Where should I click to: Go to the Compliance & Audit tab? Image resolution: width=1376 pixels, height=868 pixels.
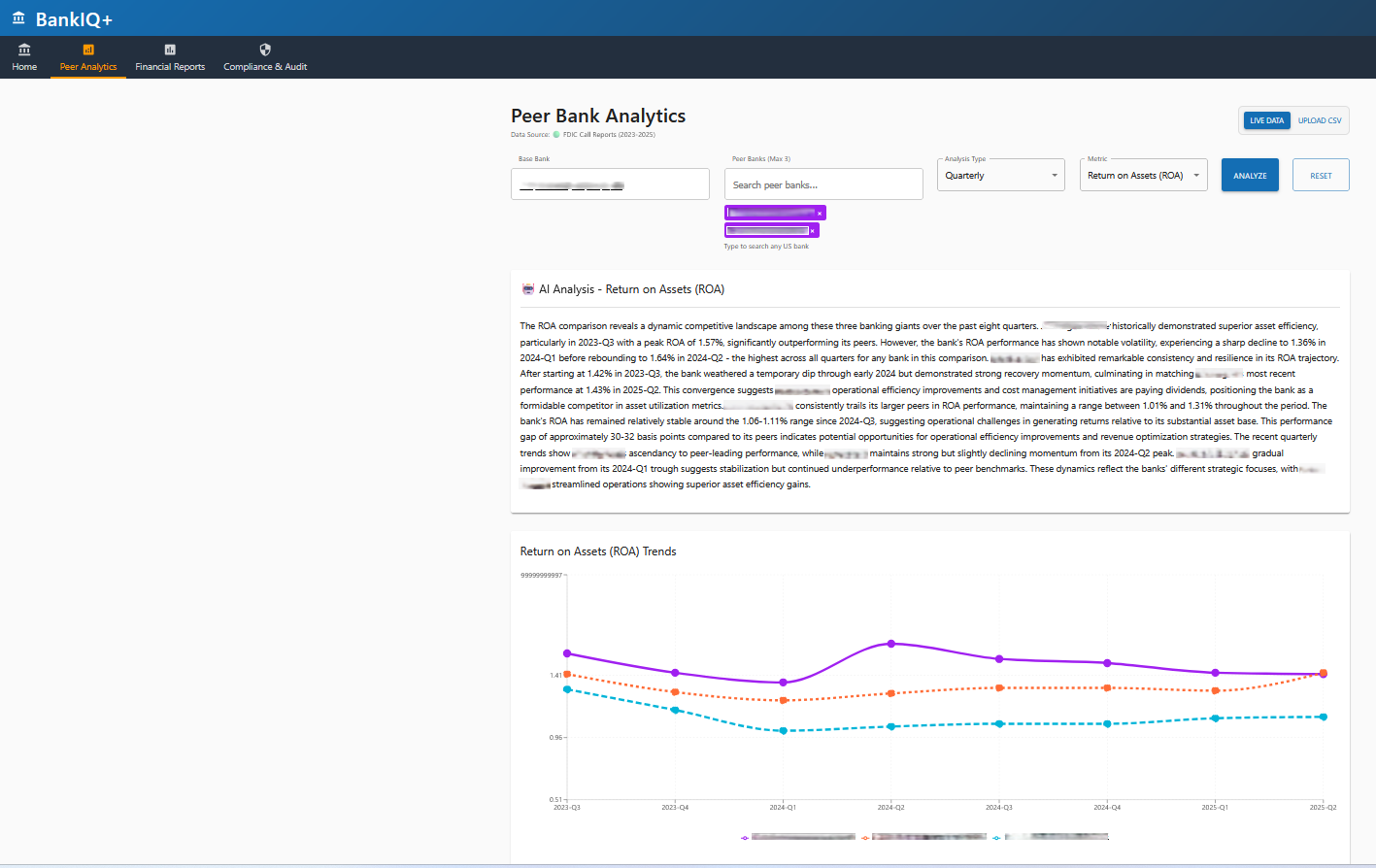click(265, 67)
